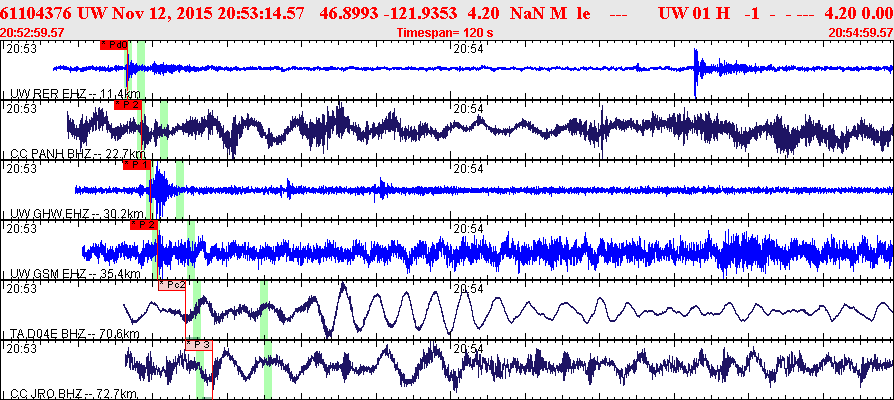Click the 20:54 time label on GSM trace
This screenshot has height=400, width=894.
click(x=469, y=228)
